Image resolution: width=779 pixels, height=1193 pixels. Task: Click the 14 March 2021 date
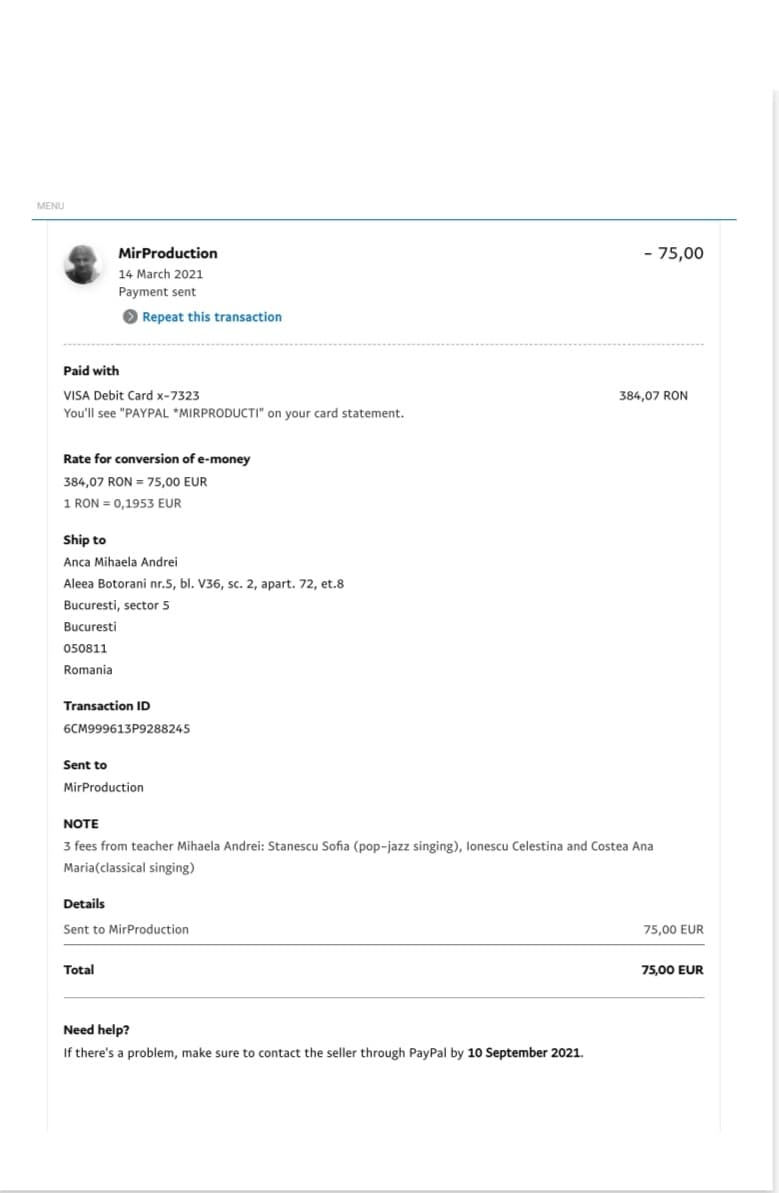coord(160,274)
